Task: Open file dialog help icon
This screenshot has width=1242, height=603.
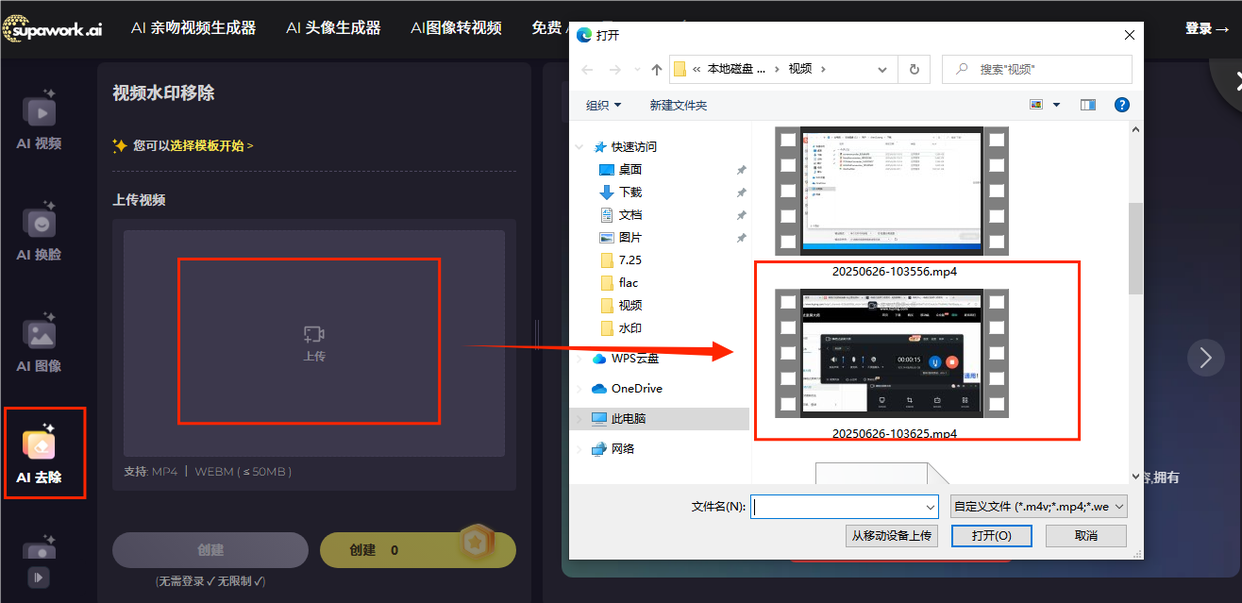Action: (1121, 105)
